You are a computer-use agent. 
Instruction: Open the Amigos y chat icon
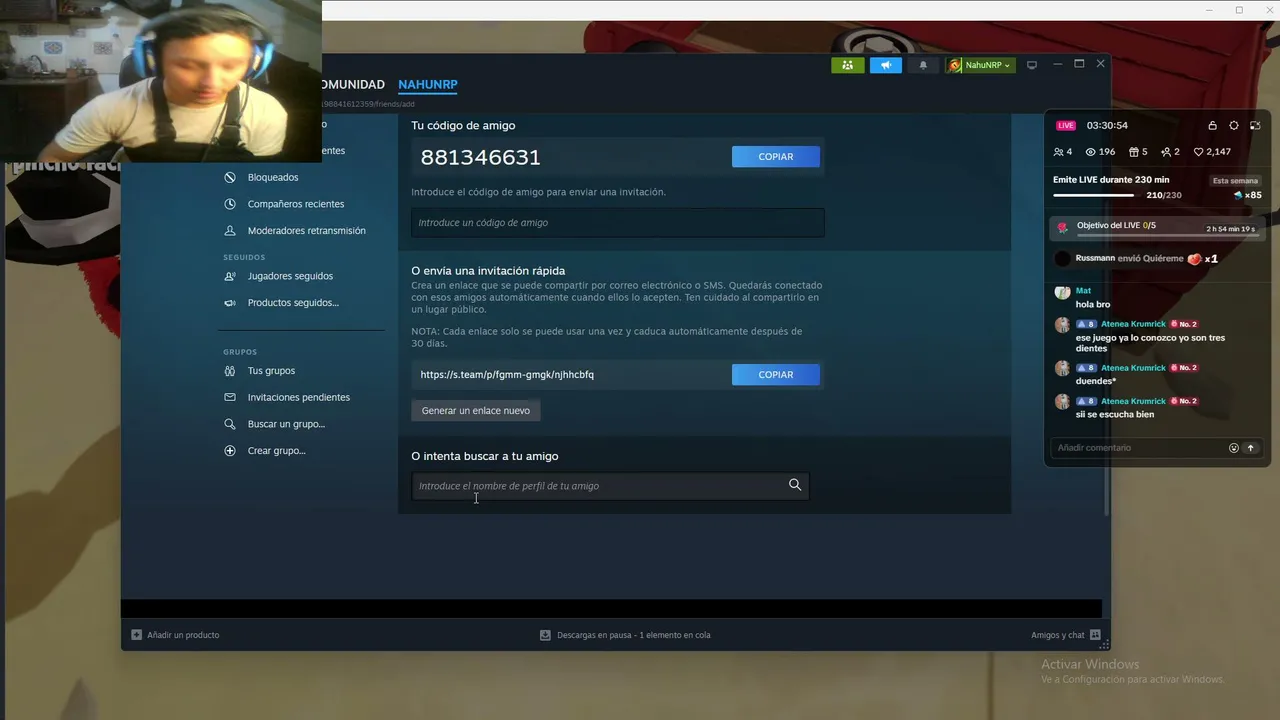coord(1095,635)
